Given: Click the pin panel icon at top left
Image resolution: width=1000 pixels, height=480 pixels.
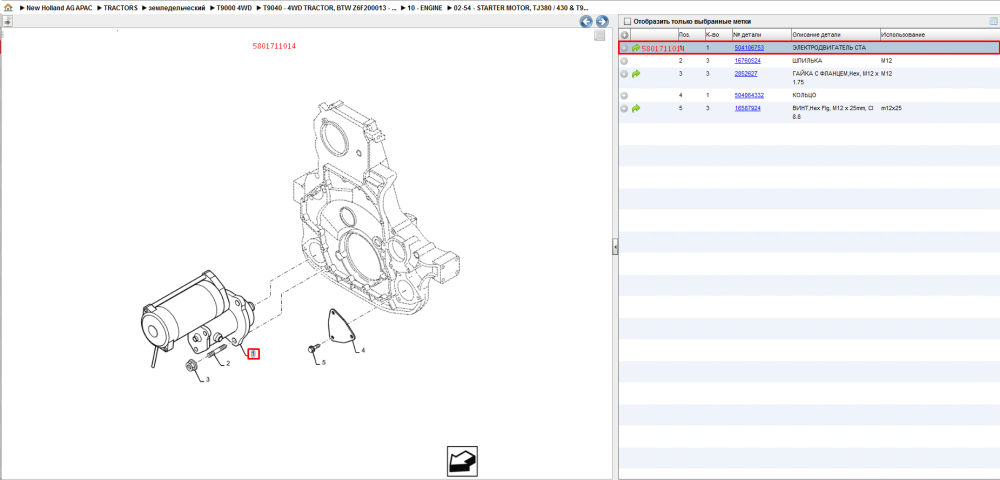Looking at the screenshot, I should (x=6, y=21).
